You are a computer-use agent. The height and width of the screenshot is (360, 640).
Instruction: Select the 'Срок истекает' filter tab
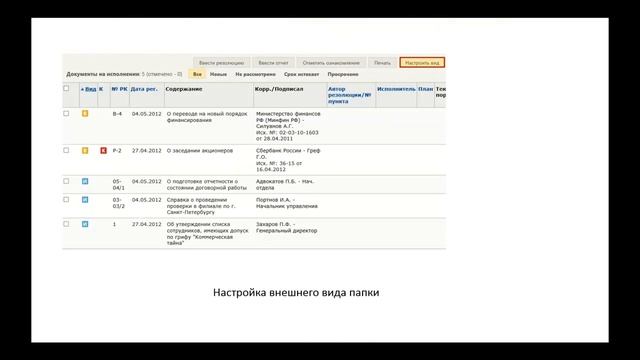[302, 74]
